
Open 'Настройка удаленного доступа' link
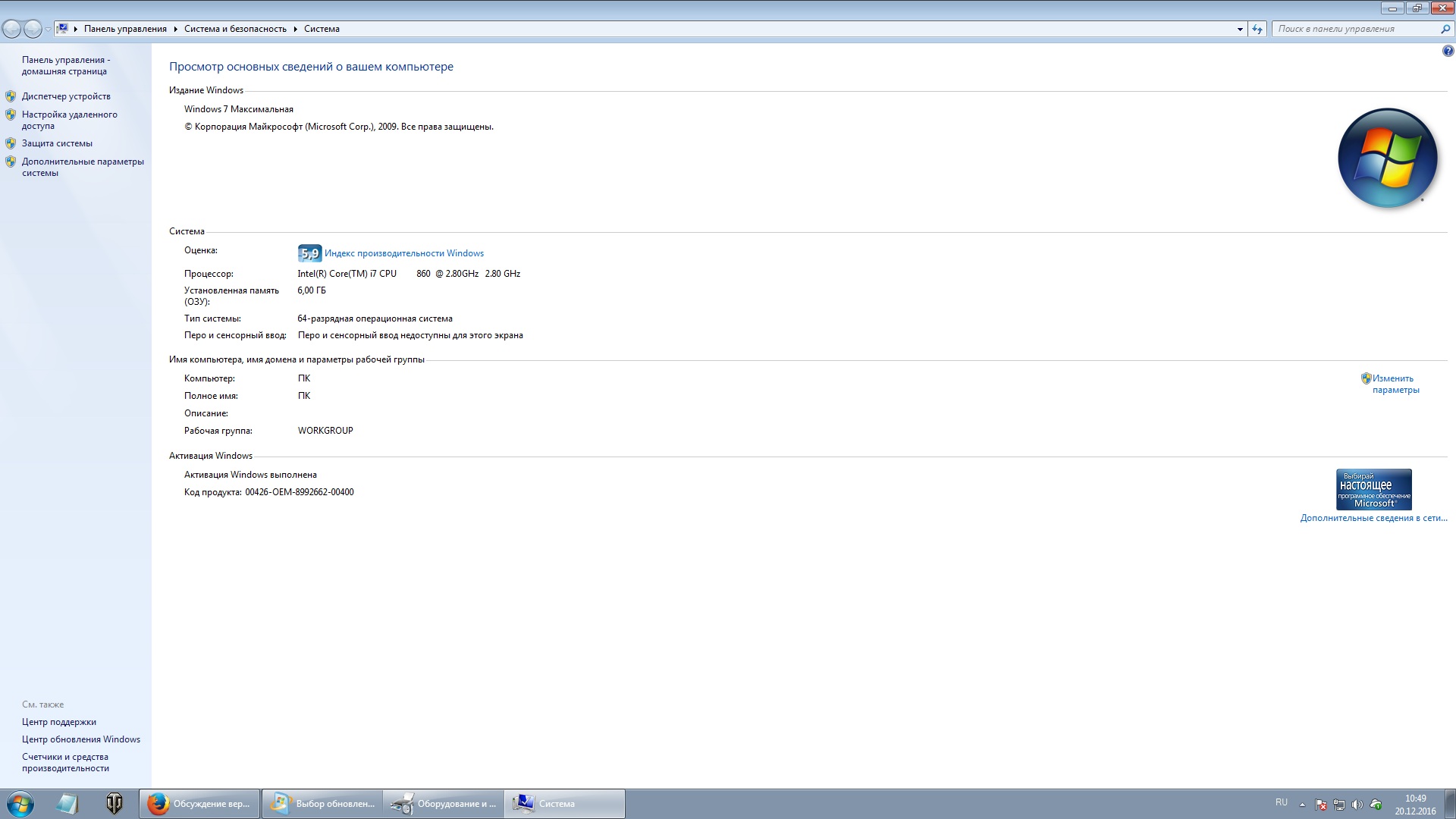point(69,120)
